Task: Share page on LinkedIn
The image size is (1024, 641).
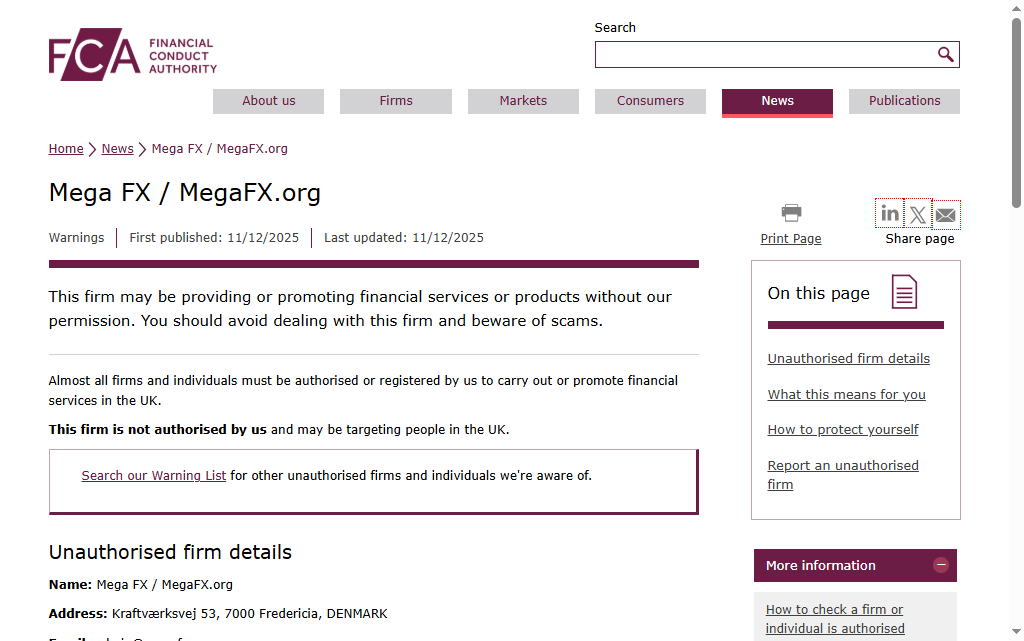Action: click(889, 213)
